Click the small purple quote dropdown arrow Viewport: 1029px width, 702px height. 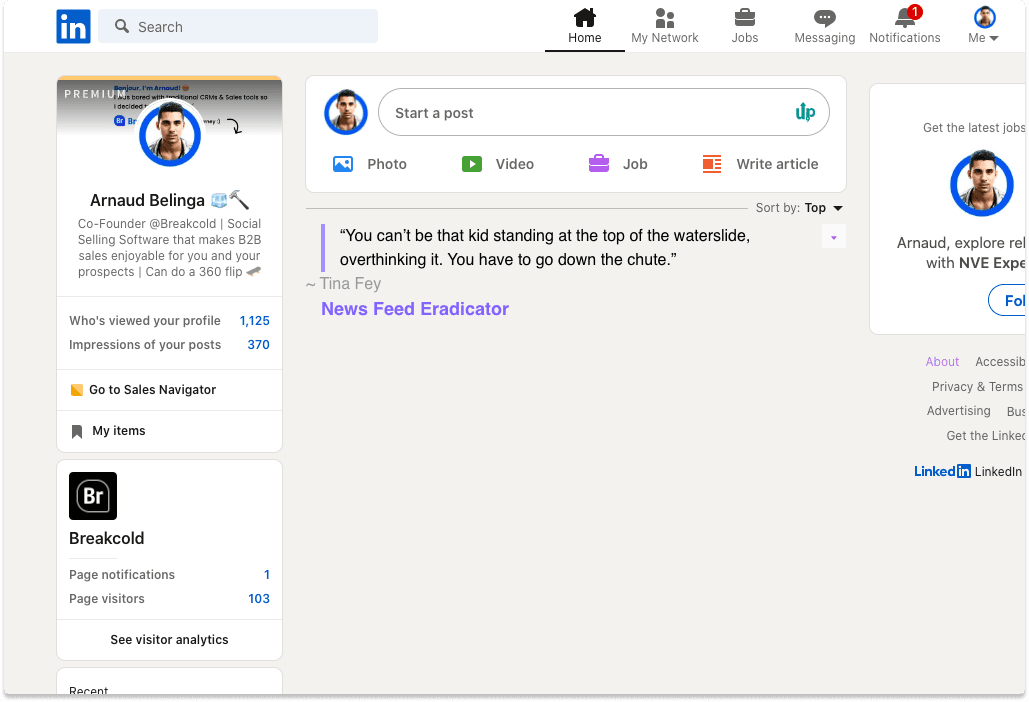tap(833, 237)
